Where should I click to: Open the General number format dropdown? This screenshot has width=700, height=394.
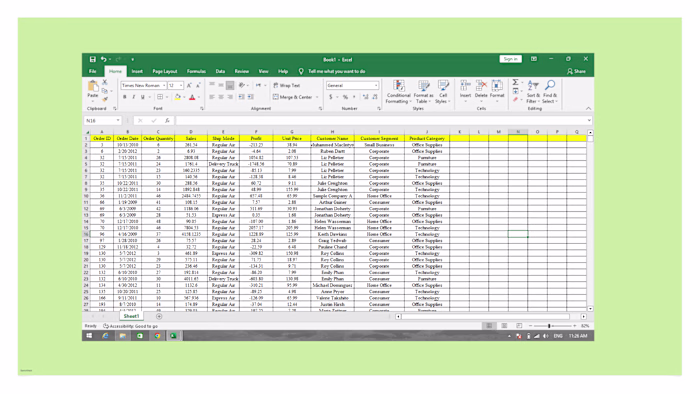(x=376, y=85)
